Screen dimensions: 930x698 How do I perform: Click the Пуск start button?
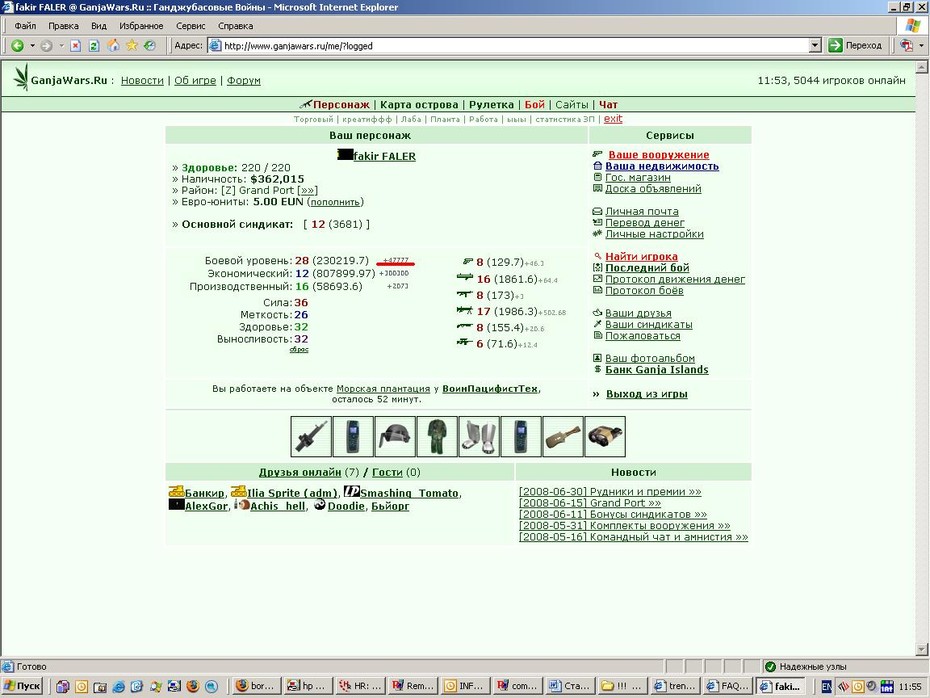22,686
